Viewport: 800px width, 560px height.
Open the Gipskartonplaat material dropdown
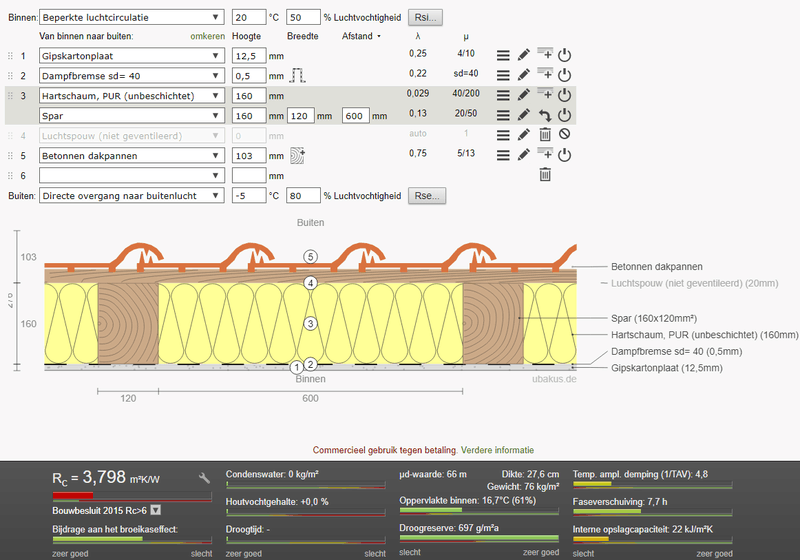132,56
